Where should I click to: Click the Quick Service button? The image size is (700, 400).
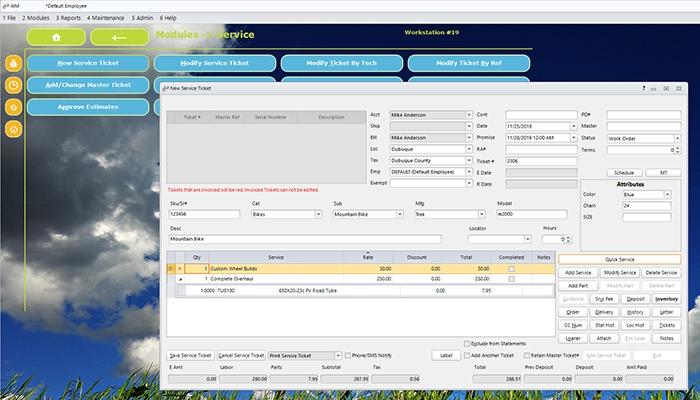click(x=620, y=259)
